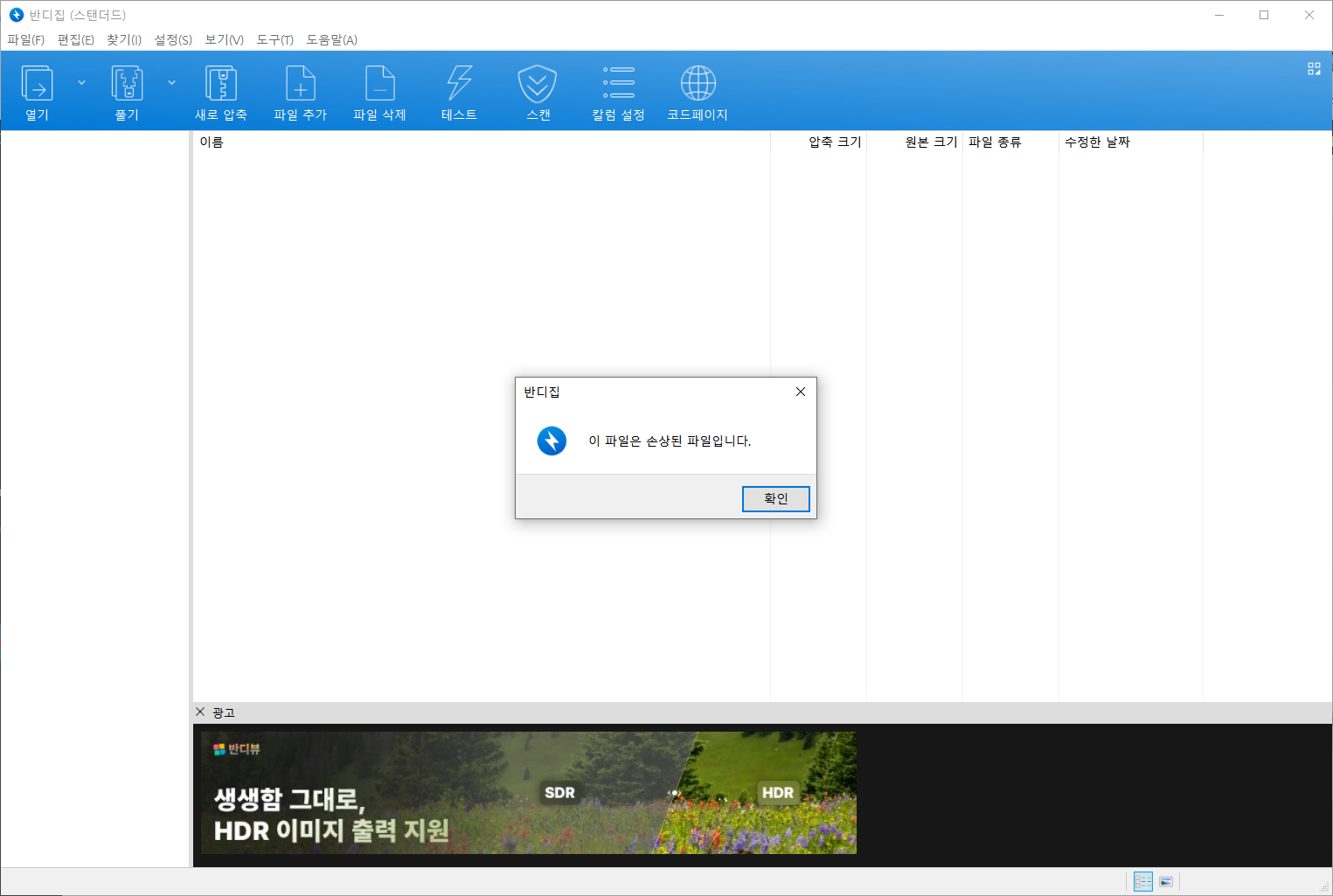Image resolution: width=1333 pixels, height=896 pixels.
Task: Close the 반디집 error dialog
Action: point(801,392)
